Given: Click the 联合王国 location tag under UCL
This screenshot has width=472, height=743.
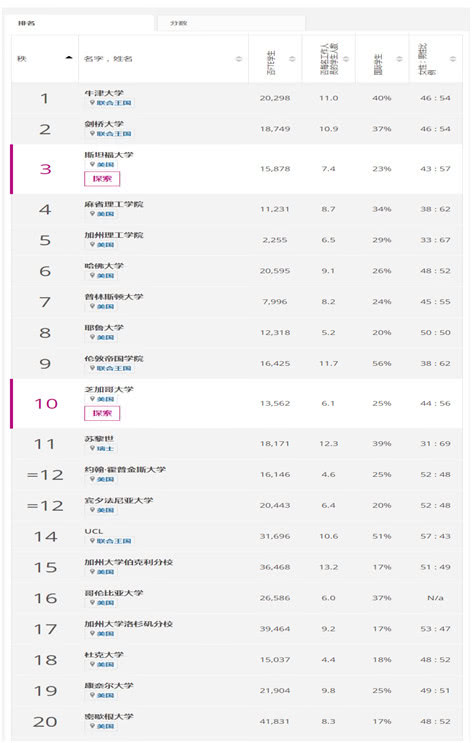Looking at the screenshot, I should pyautogui.click(x=111, y=541).
